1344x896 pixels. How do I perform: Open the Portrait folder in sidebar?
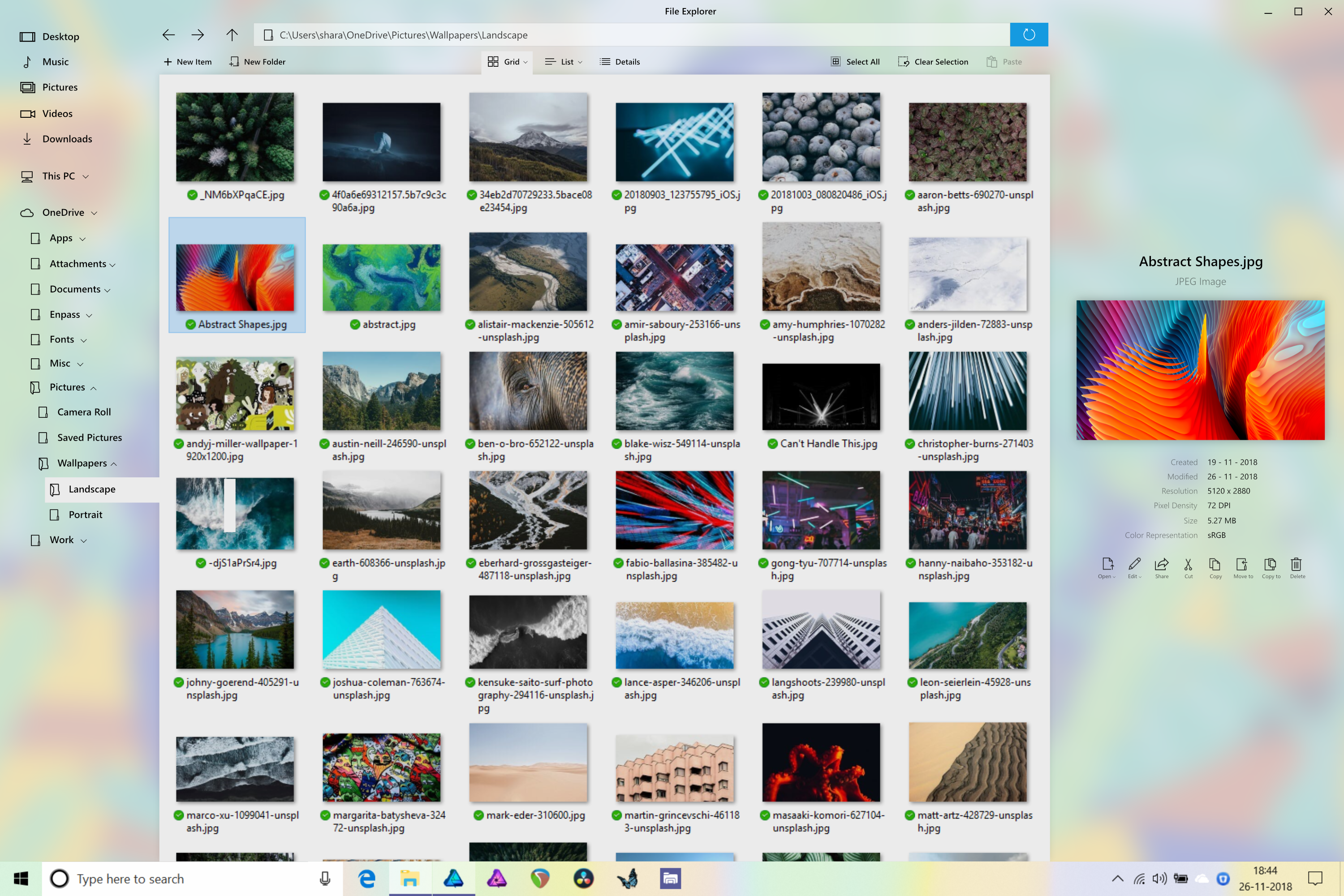pos(85,514)
